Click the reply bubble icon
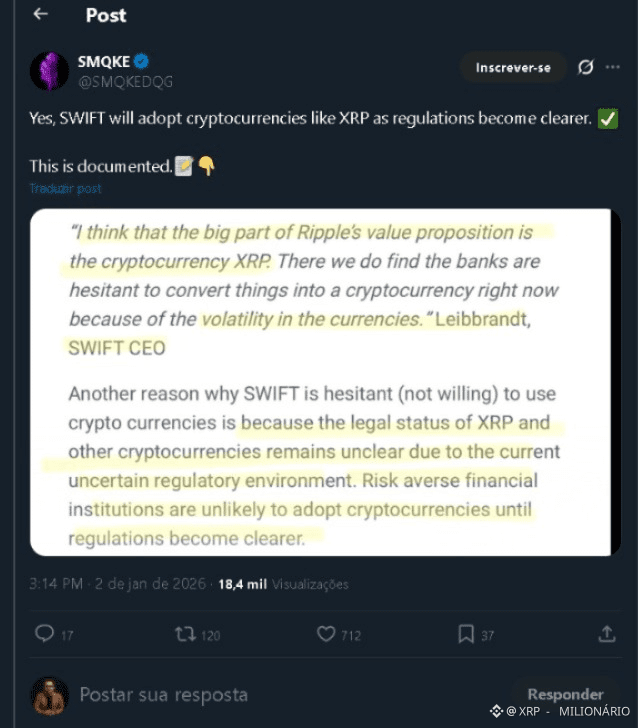 [44, 633]
